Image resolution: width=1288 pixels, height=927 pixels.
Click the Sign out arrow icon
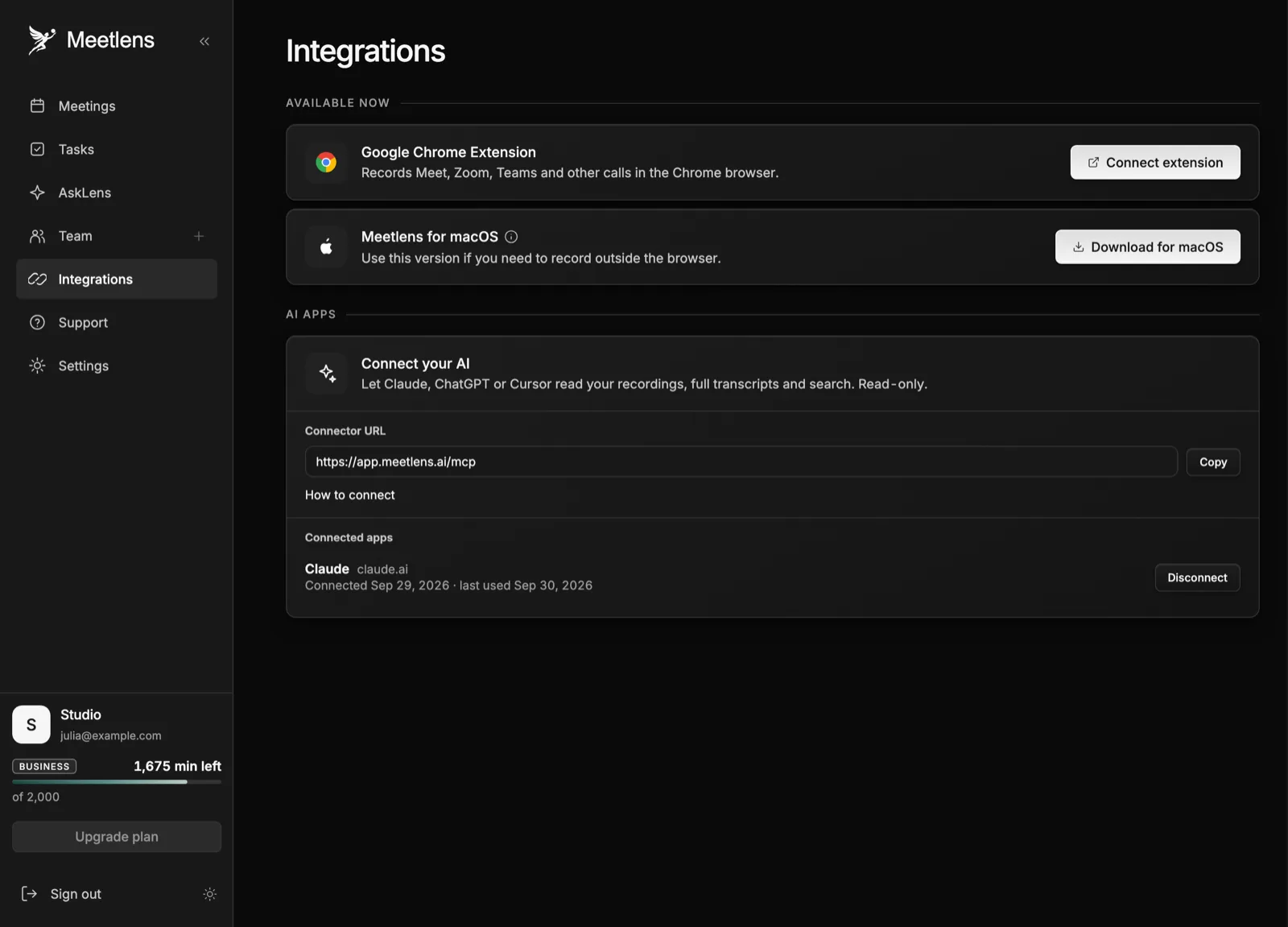pos(29,894)
